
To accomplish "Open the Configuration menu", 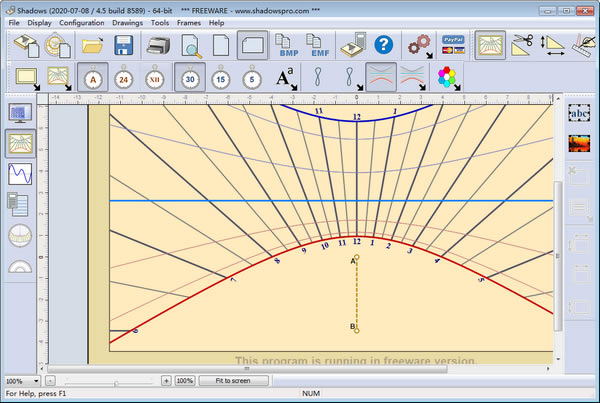I will click(81, 22).
